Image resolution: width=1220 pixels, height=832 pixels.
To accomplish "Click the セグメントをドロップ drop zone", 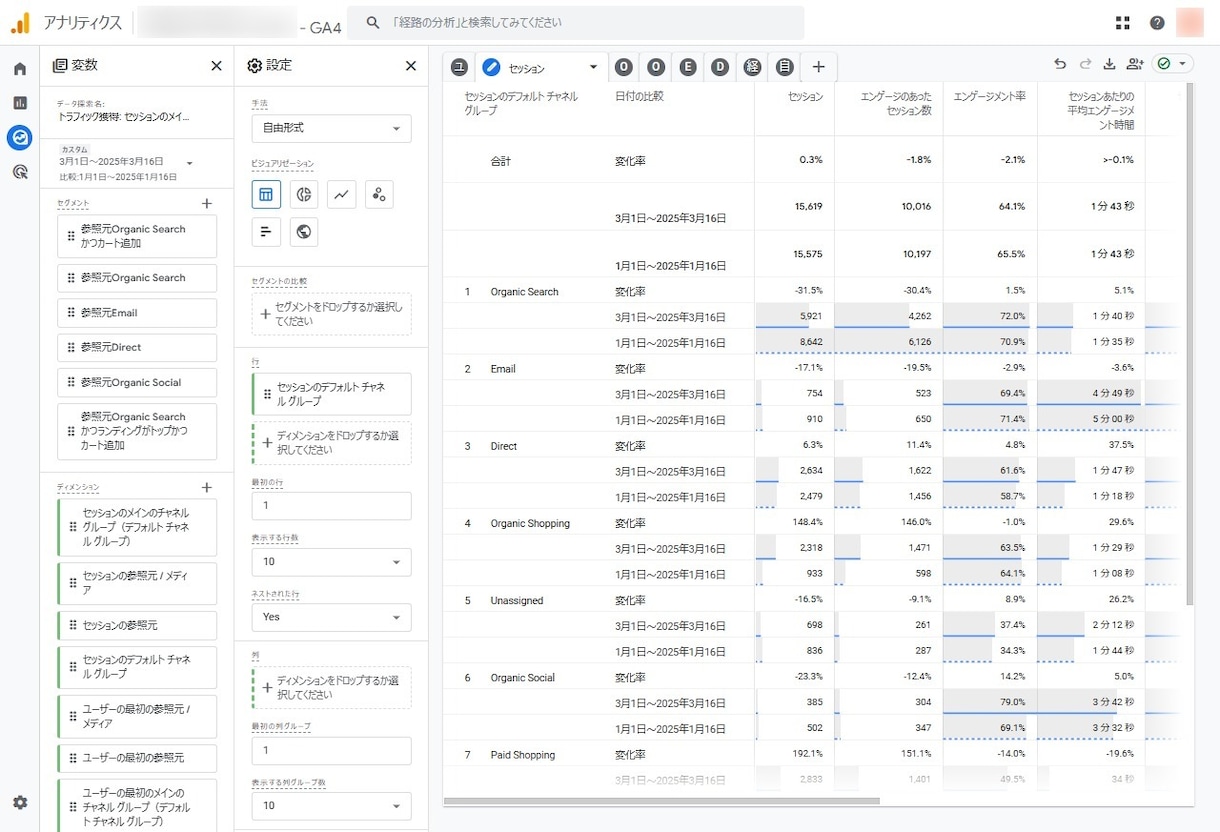I will [331, 314].
